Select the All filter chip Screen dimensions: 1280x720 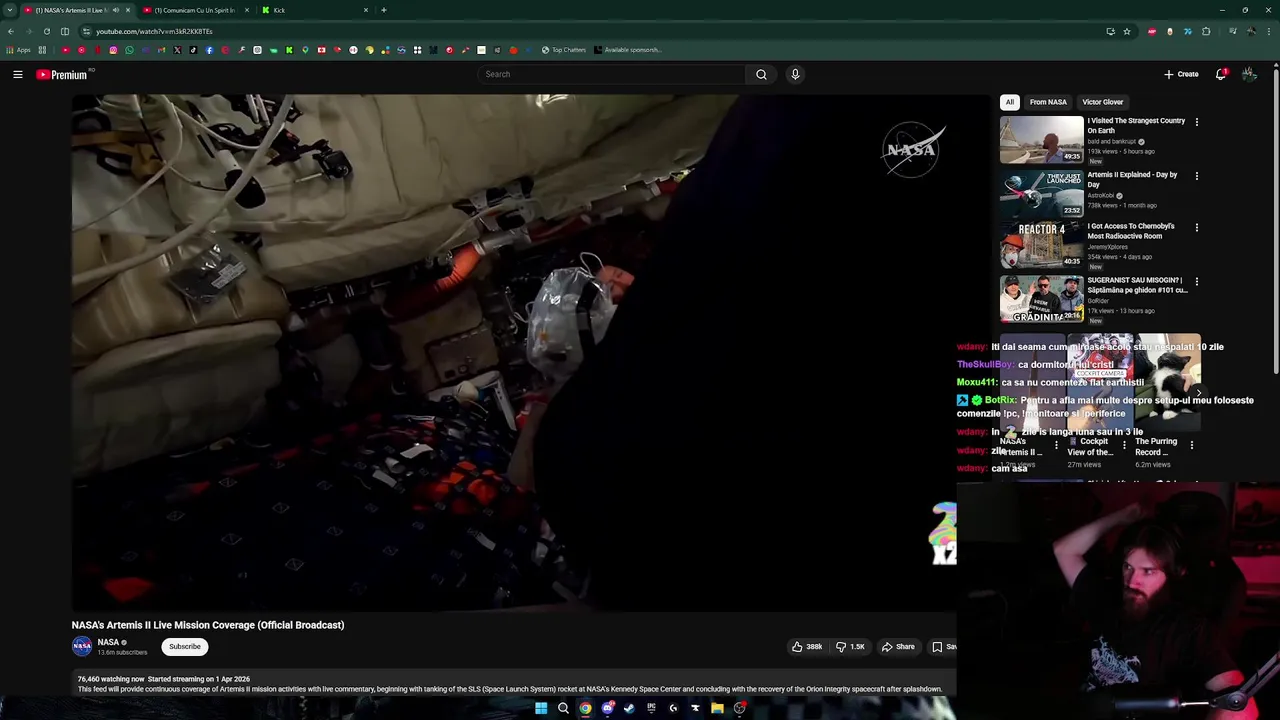1010,102
